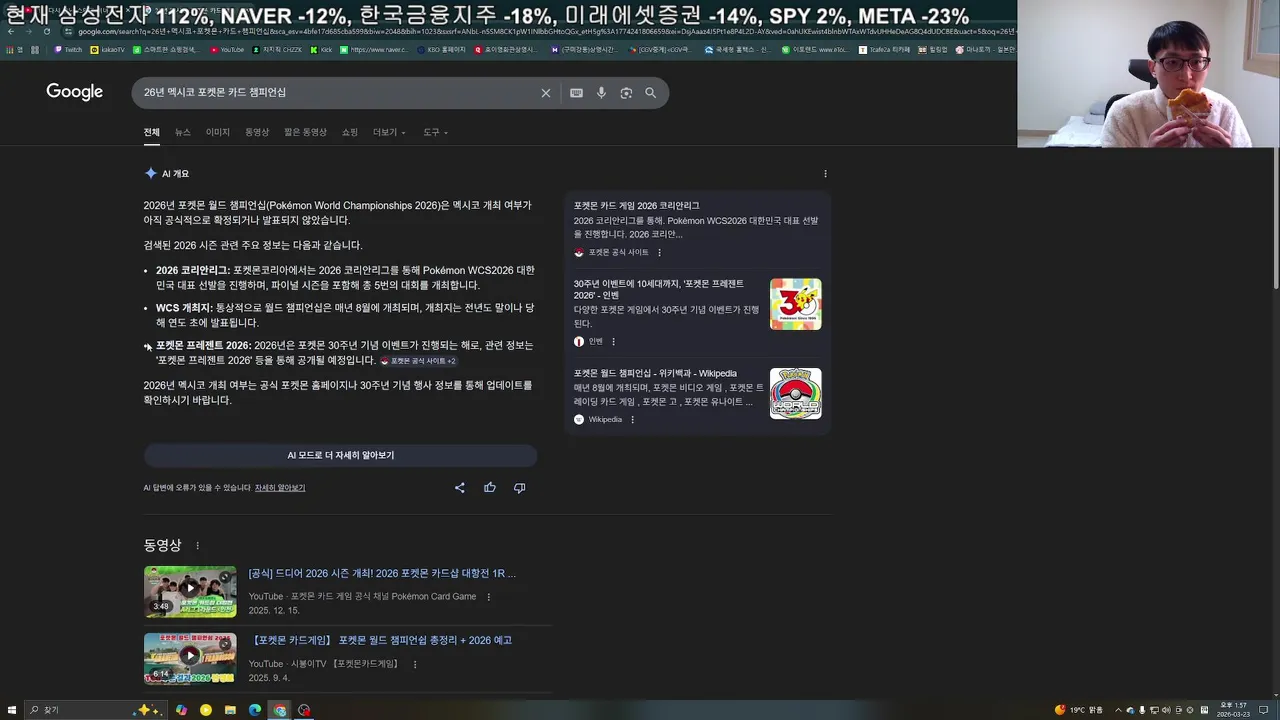The image size is (1280, 720).
Task: Open Microsoft Edge from the taskbar
Action: click(255, 710)
